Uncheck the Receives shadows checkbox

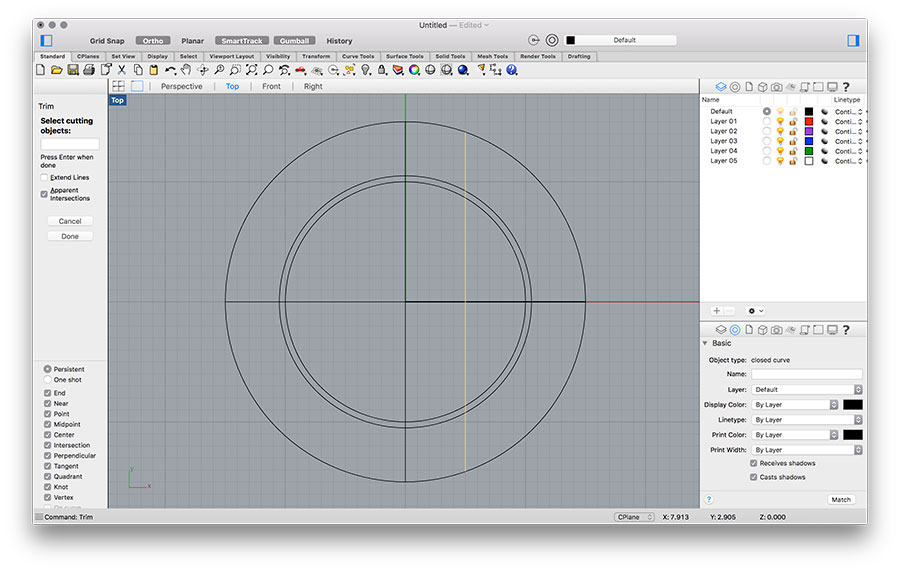tap(753, 463)
